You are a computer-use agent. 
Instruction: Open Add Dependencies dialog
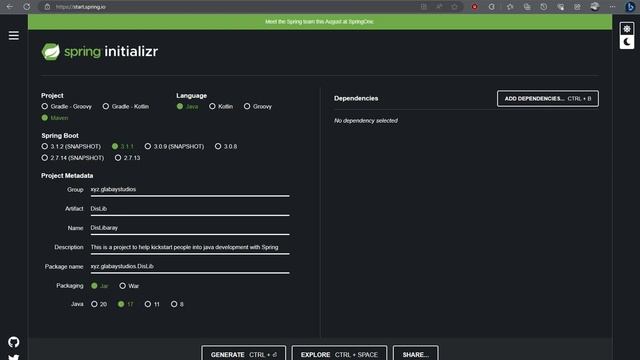pos(548,99)
